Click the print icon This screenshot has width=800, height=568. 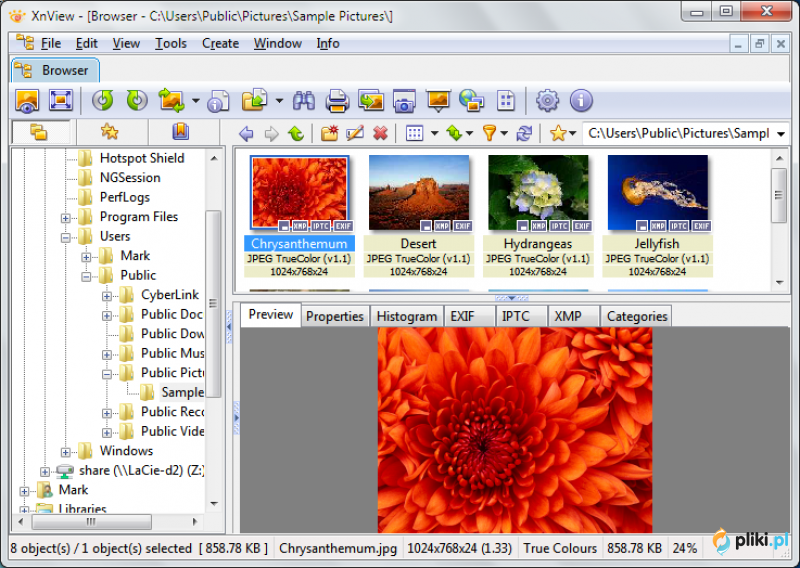coord(337,101)
